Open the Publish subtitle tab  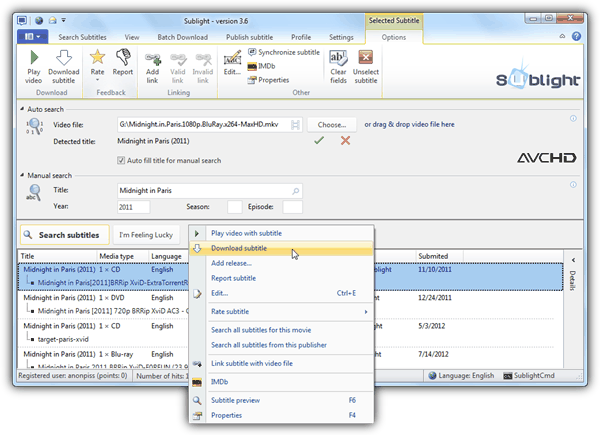pyautogui.click(x=249, y=37)
